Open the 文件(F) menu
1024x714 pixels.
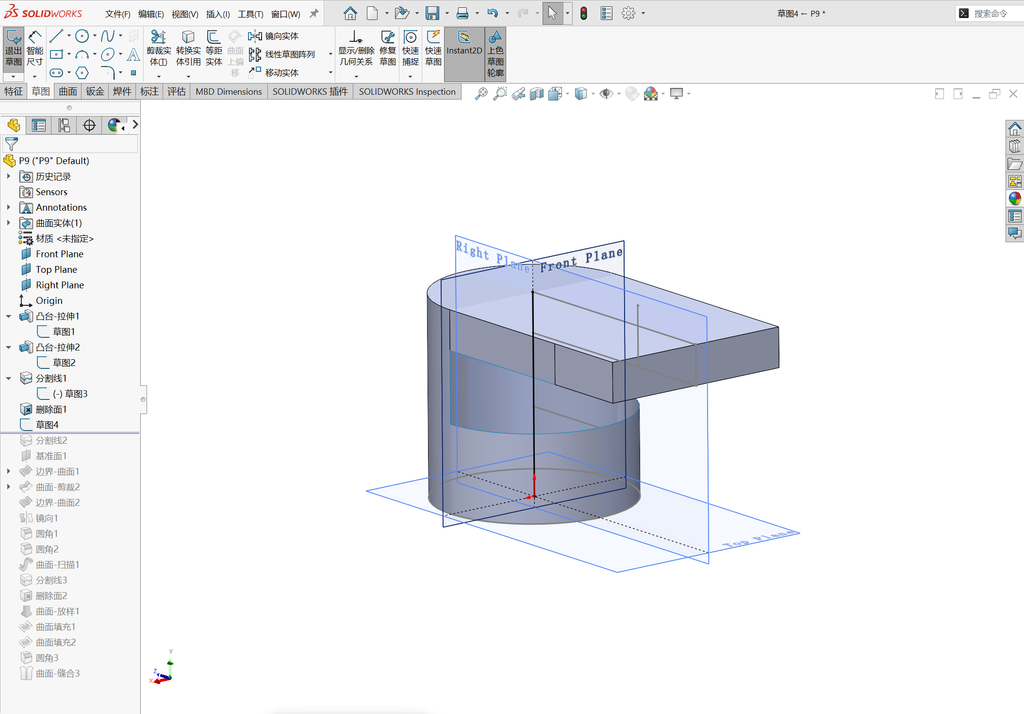pyautogui.click(x=118, y=14)
